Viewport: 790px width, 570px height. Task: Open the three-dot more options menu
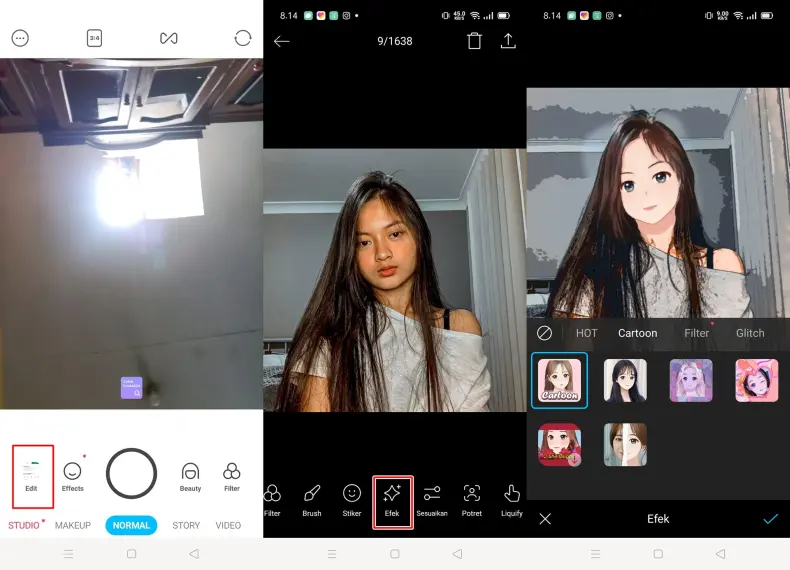pos(20,38)
